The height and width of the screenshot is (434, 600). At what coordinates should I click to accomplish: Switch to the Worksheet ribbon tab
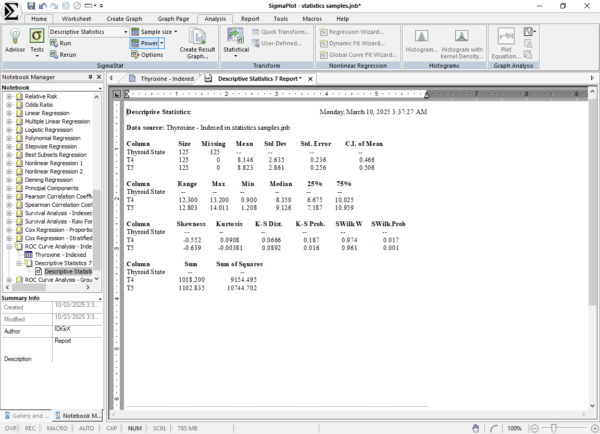(x=76, y=19)
